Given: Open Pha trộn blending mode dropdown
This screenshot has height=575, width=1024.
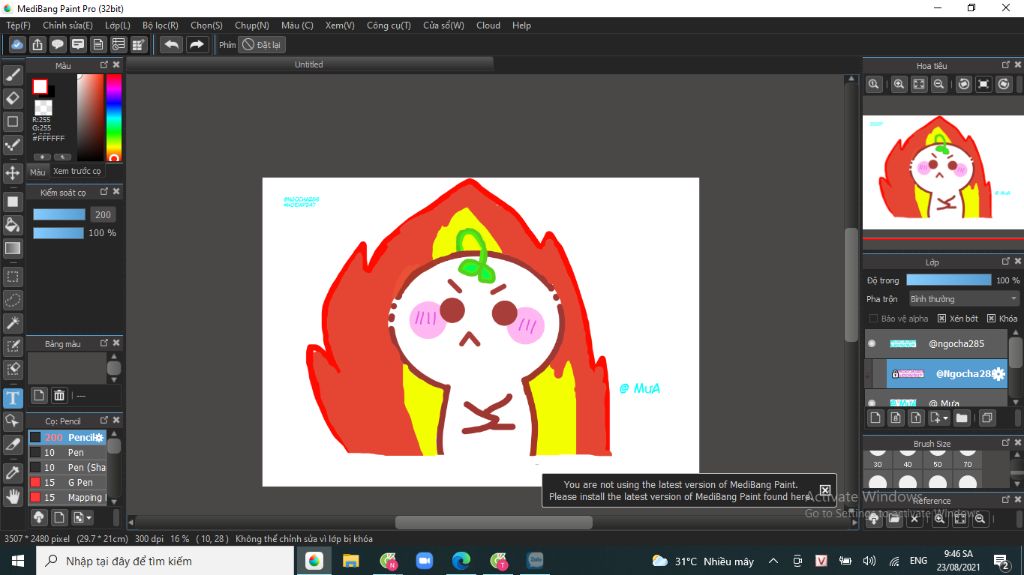Looking at the screenshot, I should 963,299.
